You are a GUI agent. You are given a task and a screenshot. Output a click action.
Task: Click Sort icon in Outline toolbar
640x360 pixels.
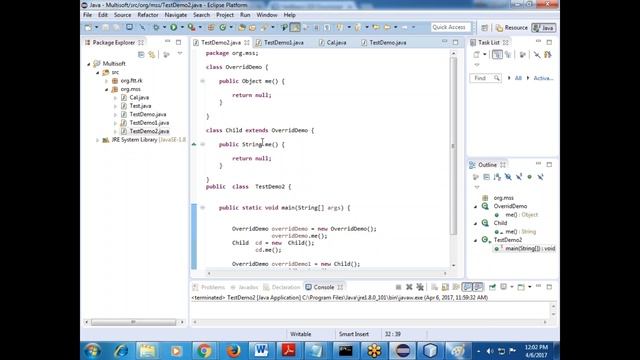click(497, 177)
